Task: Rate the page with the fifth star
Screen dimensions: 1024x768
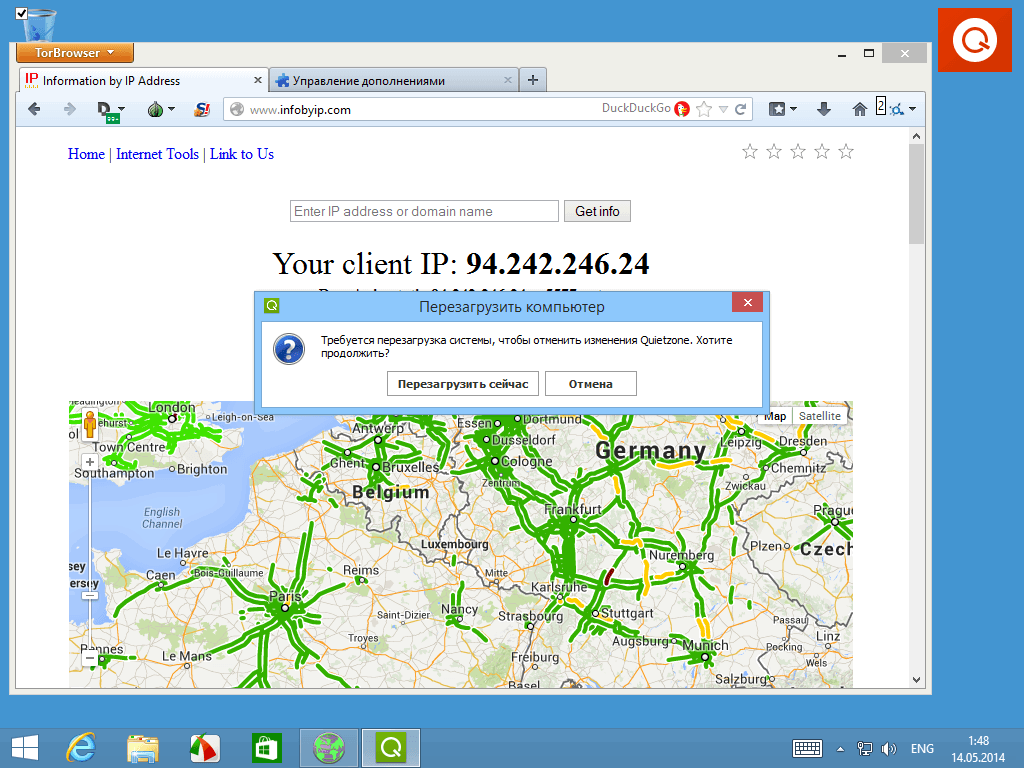Action: [x=846, y=152]
